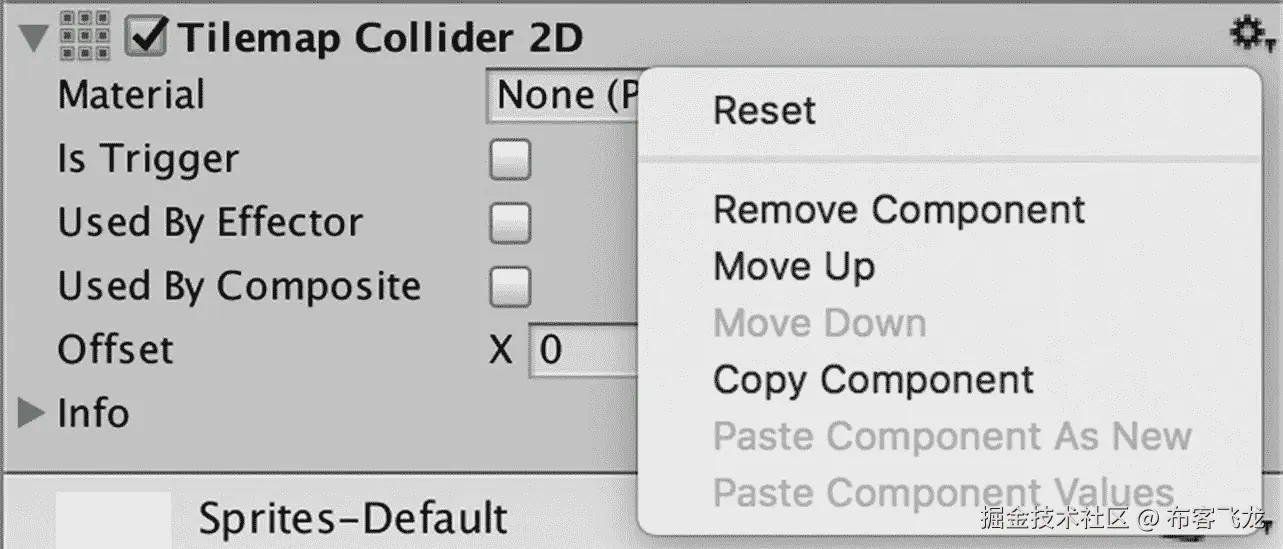Select the Sprites-Default material label

(353, 519)
